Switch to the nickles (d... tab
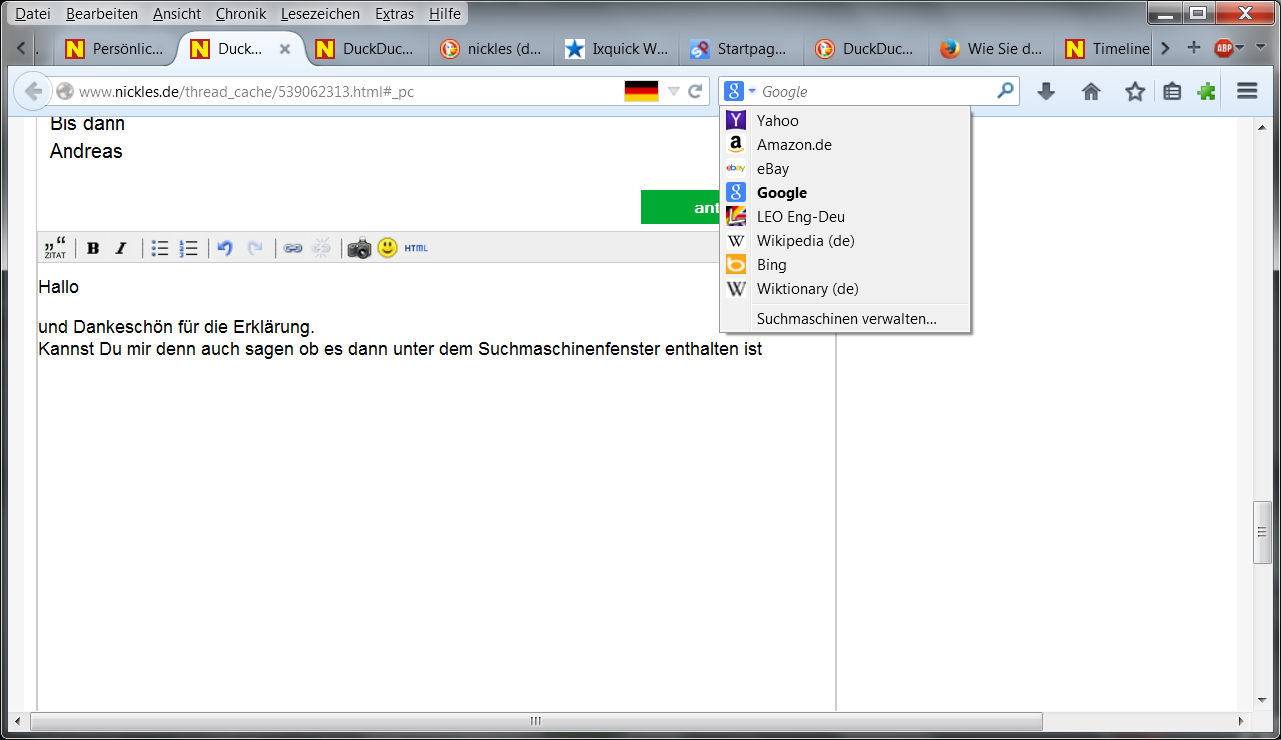The image size is (1281, 740). 491,48
